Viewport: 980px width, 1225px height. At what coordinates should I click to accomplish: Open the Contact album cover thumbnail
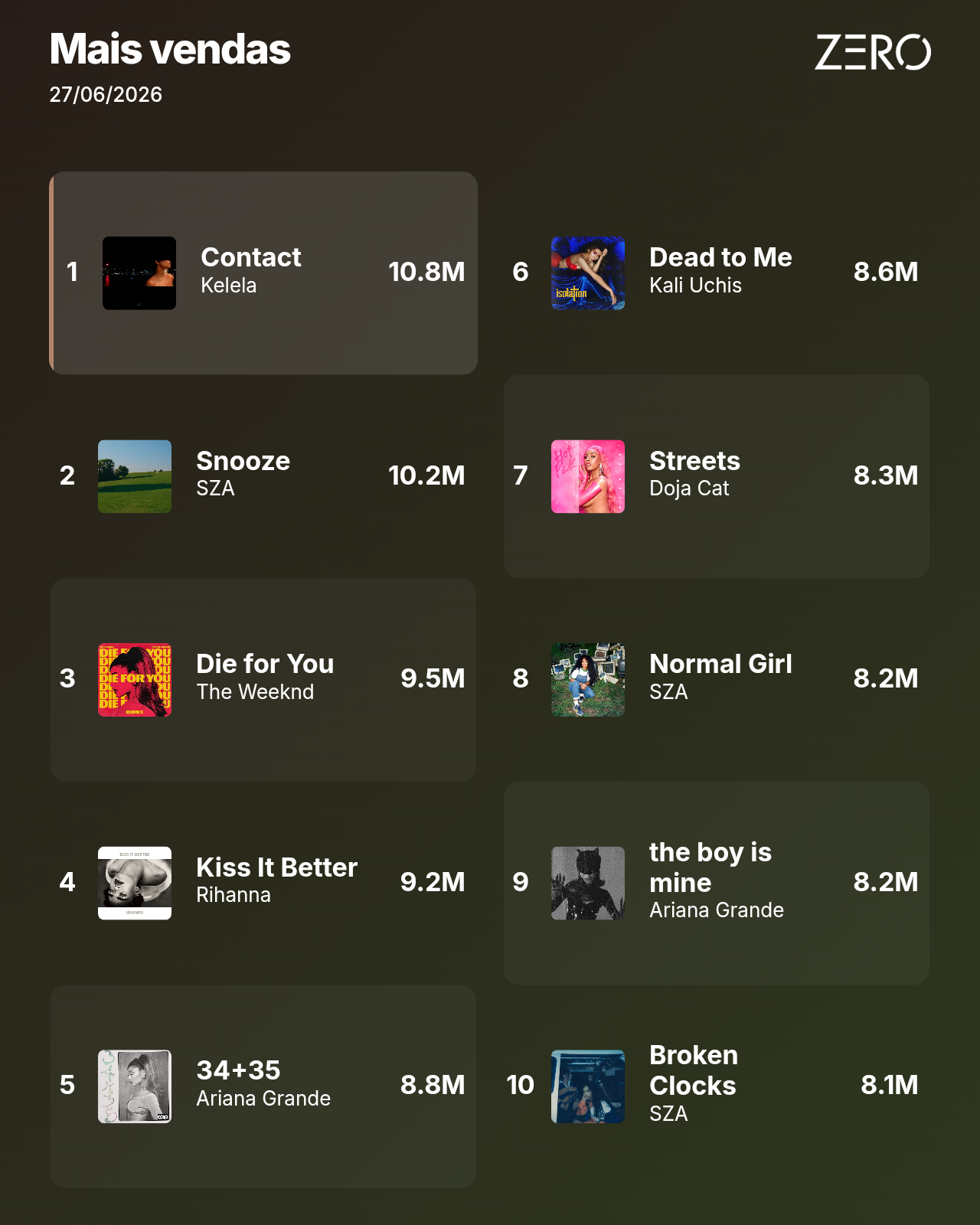point(139,273)
